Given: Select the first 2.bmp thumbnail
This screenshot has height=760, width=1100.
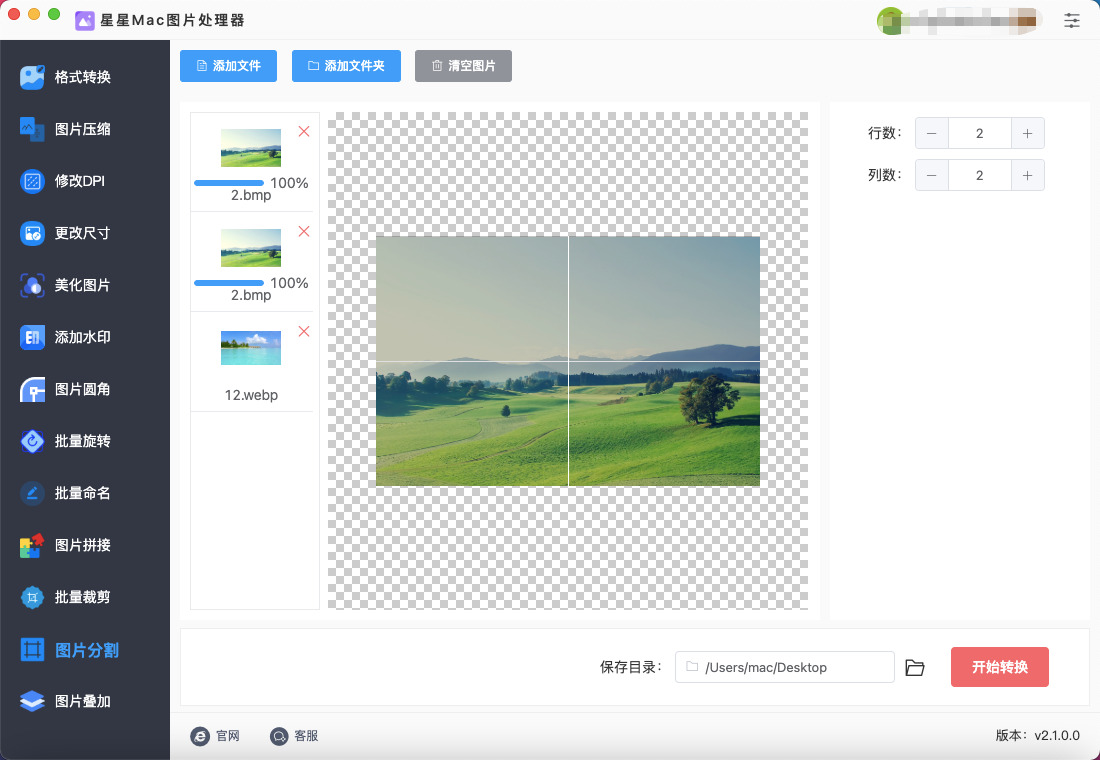Looking at the screenshot, I should 251,147.
